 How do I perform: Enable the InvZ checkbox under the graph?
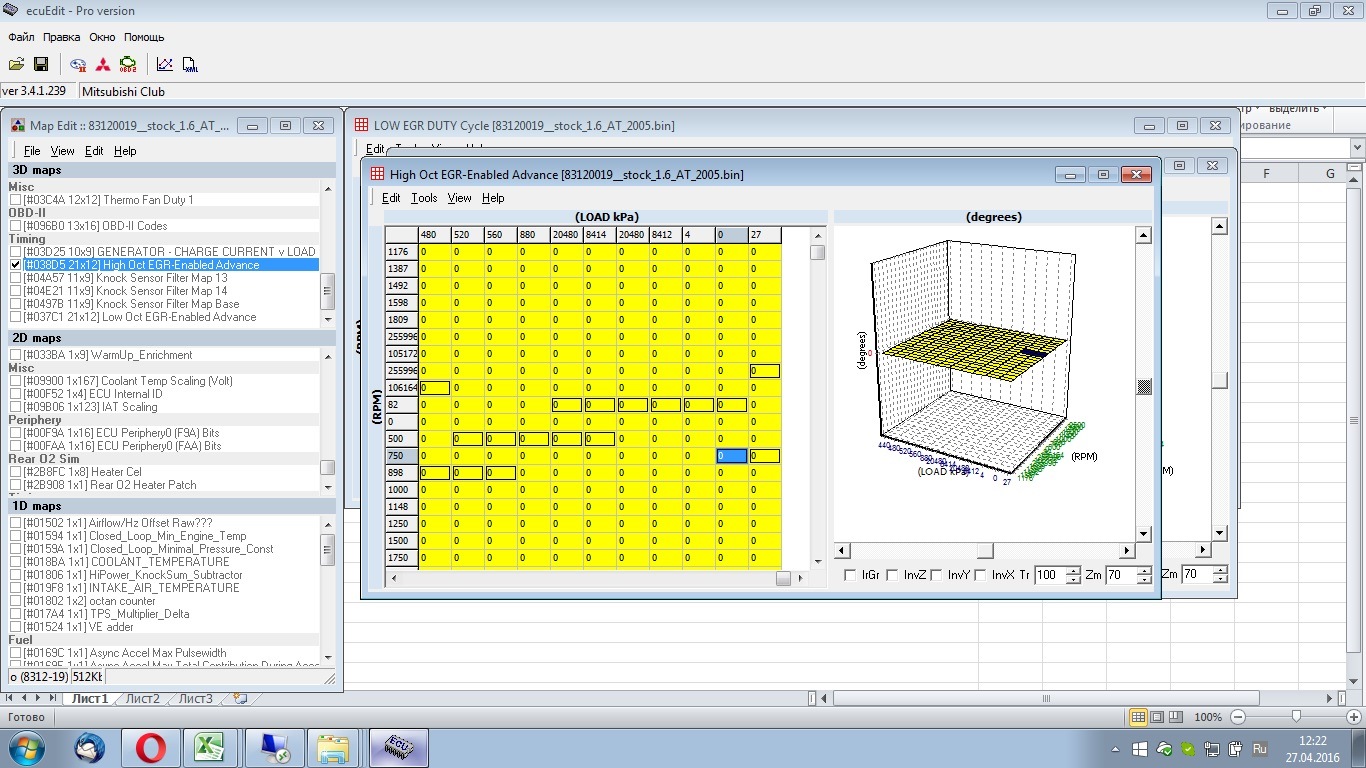894,575
